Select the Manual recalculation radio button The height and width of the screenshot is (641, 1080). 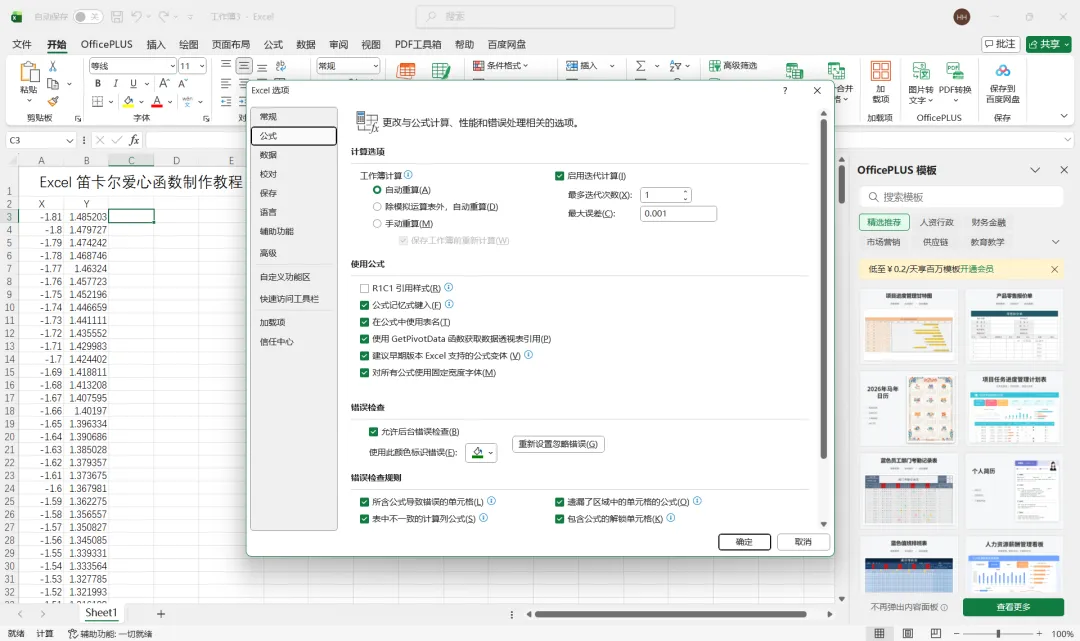[x=377, y=224]
